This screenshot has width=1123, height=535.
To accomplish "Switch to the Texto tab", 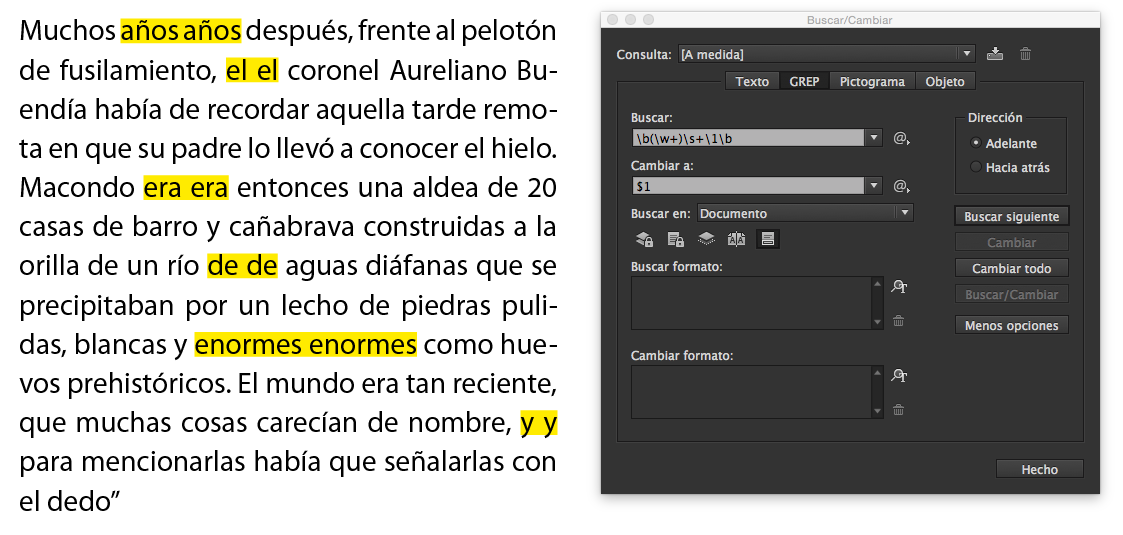I will tap(752, 82).
